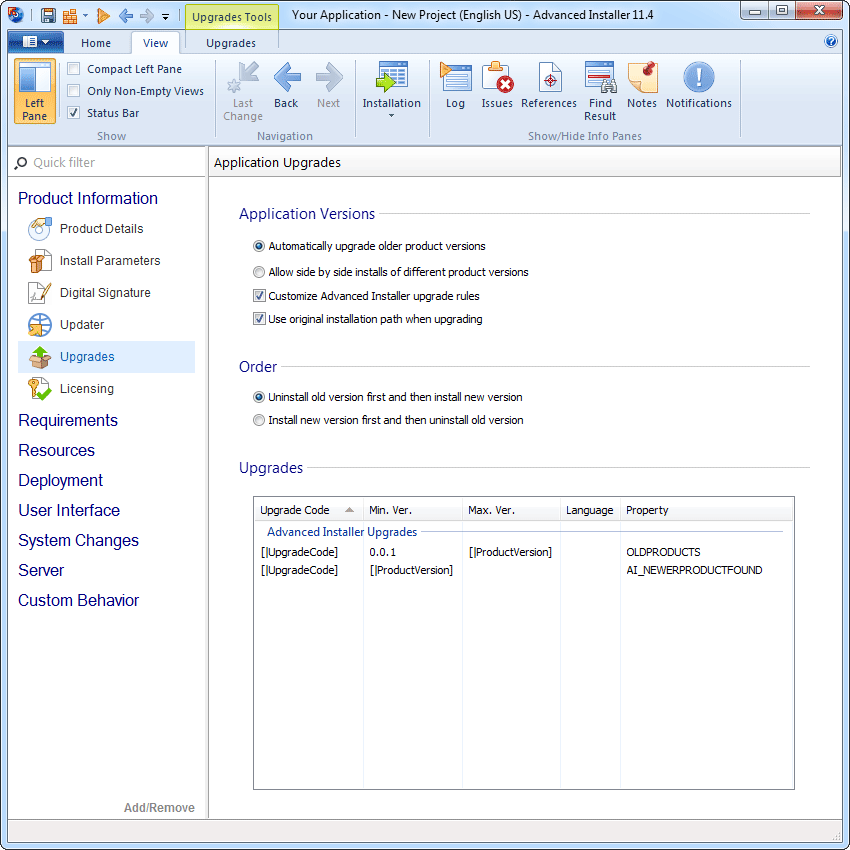Viewport: 850px width, 850px height.
Task: Click the quick access Forward arrow
Action: click(x=147, y=16)
